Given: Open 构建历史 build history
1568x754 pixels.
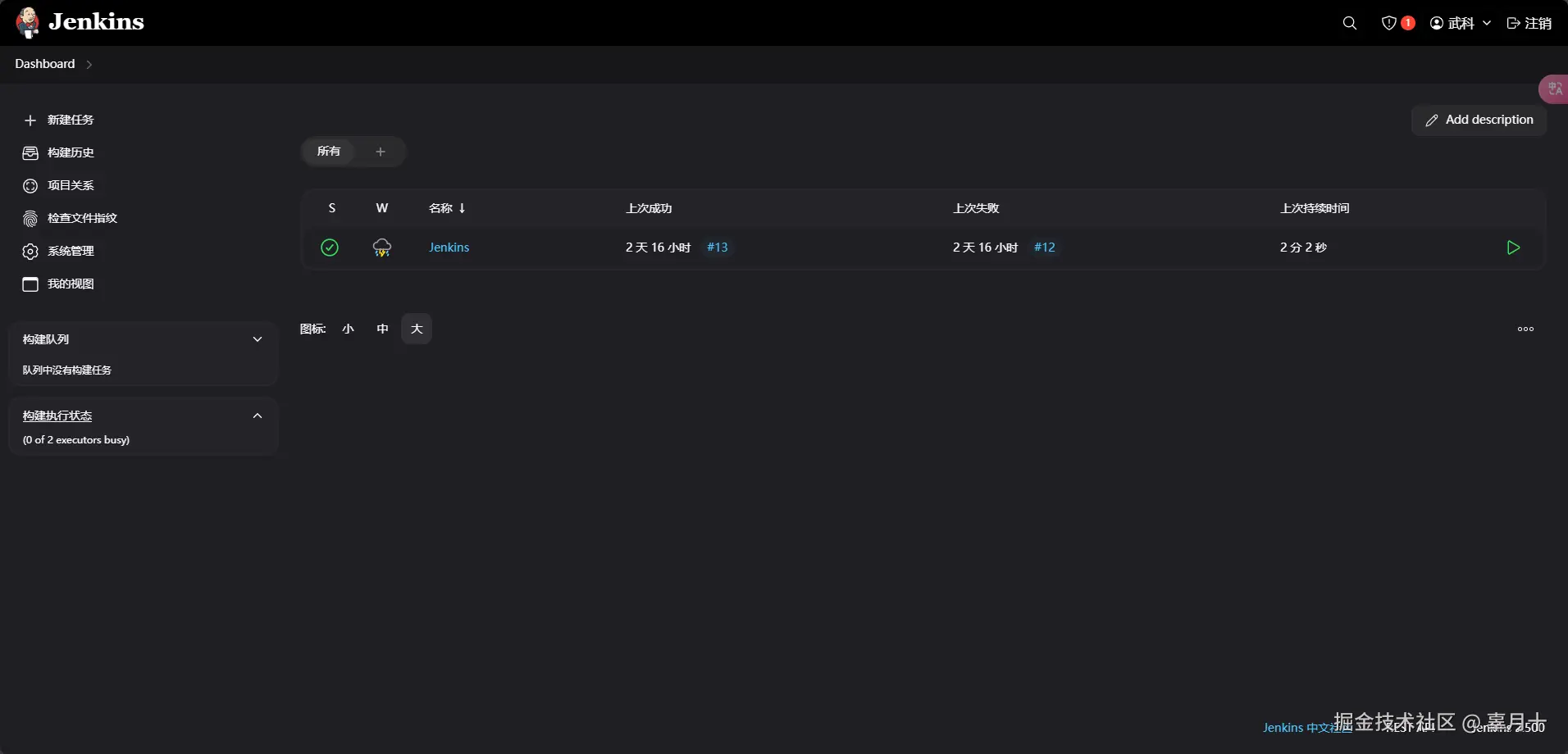Looking at the screenshot, I should (59, 152).
